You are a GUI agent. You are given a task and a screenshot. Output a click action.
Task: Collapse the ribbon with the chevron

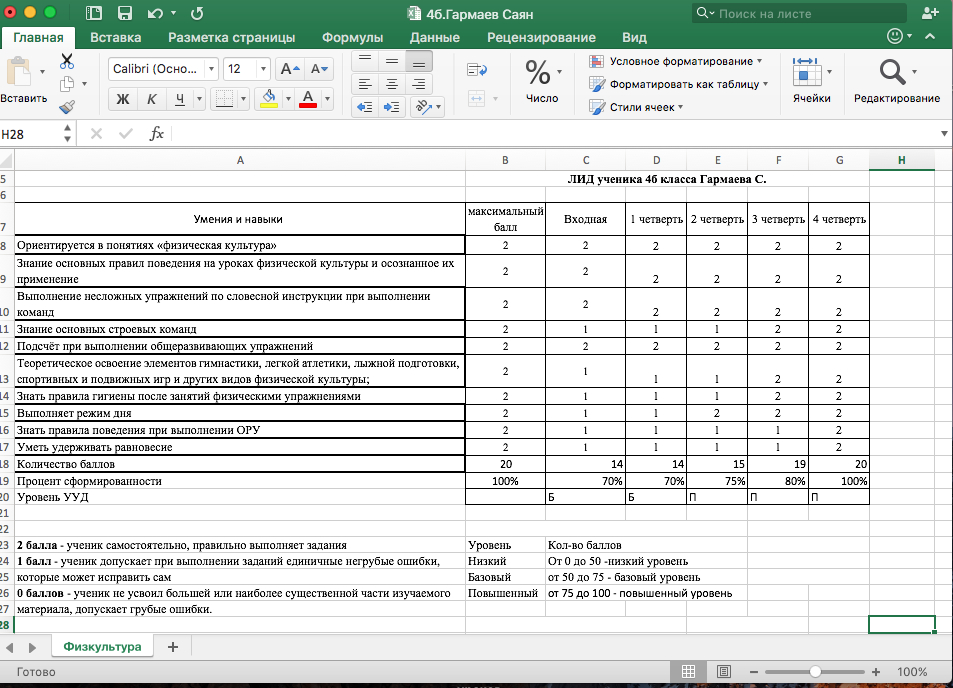click(930, 36)
